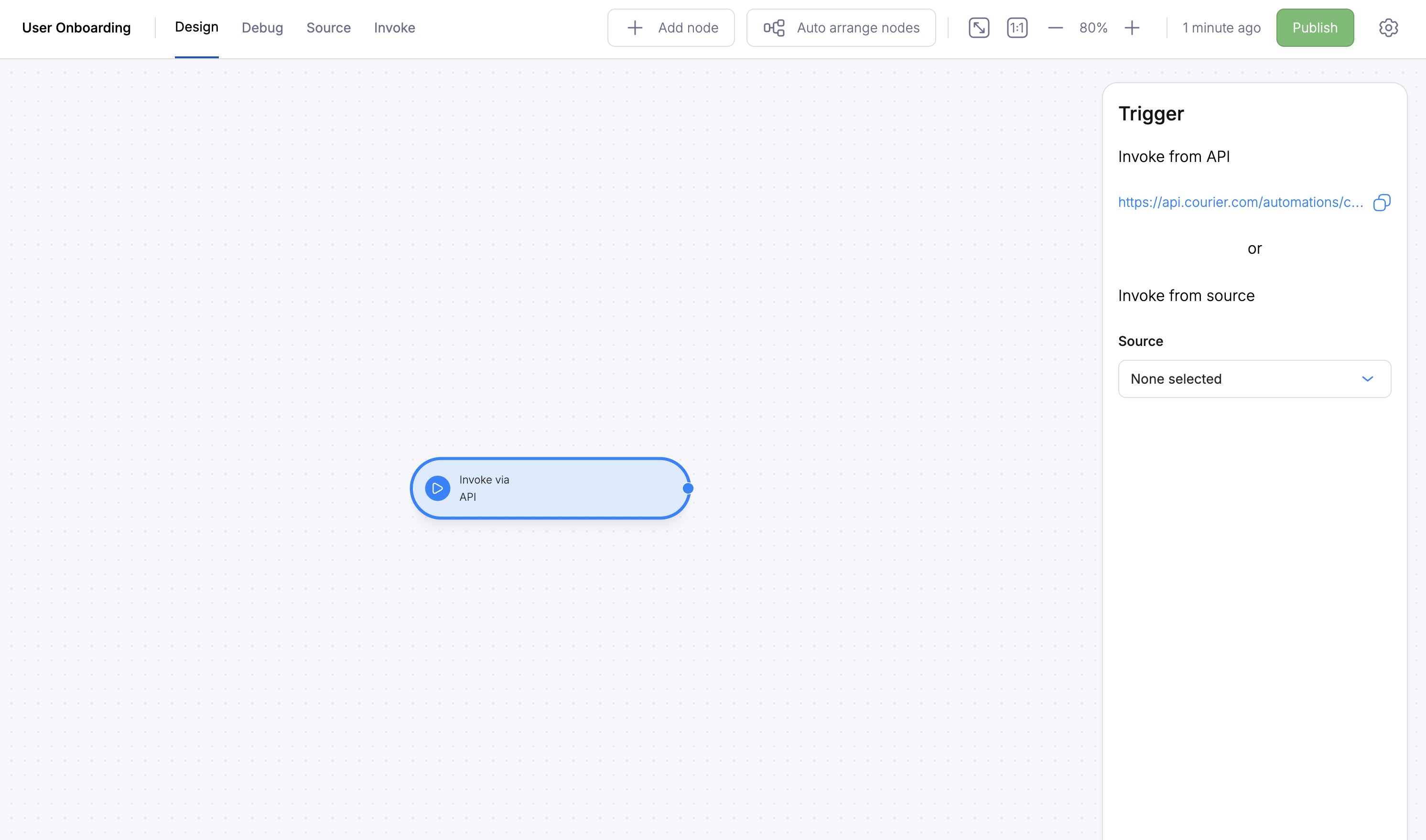The height and width of the screenshot is (840, 1426).
Task: Click the 1 minute ago save status
Action: coord(1221,27)
